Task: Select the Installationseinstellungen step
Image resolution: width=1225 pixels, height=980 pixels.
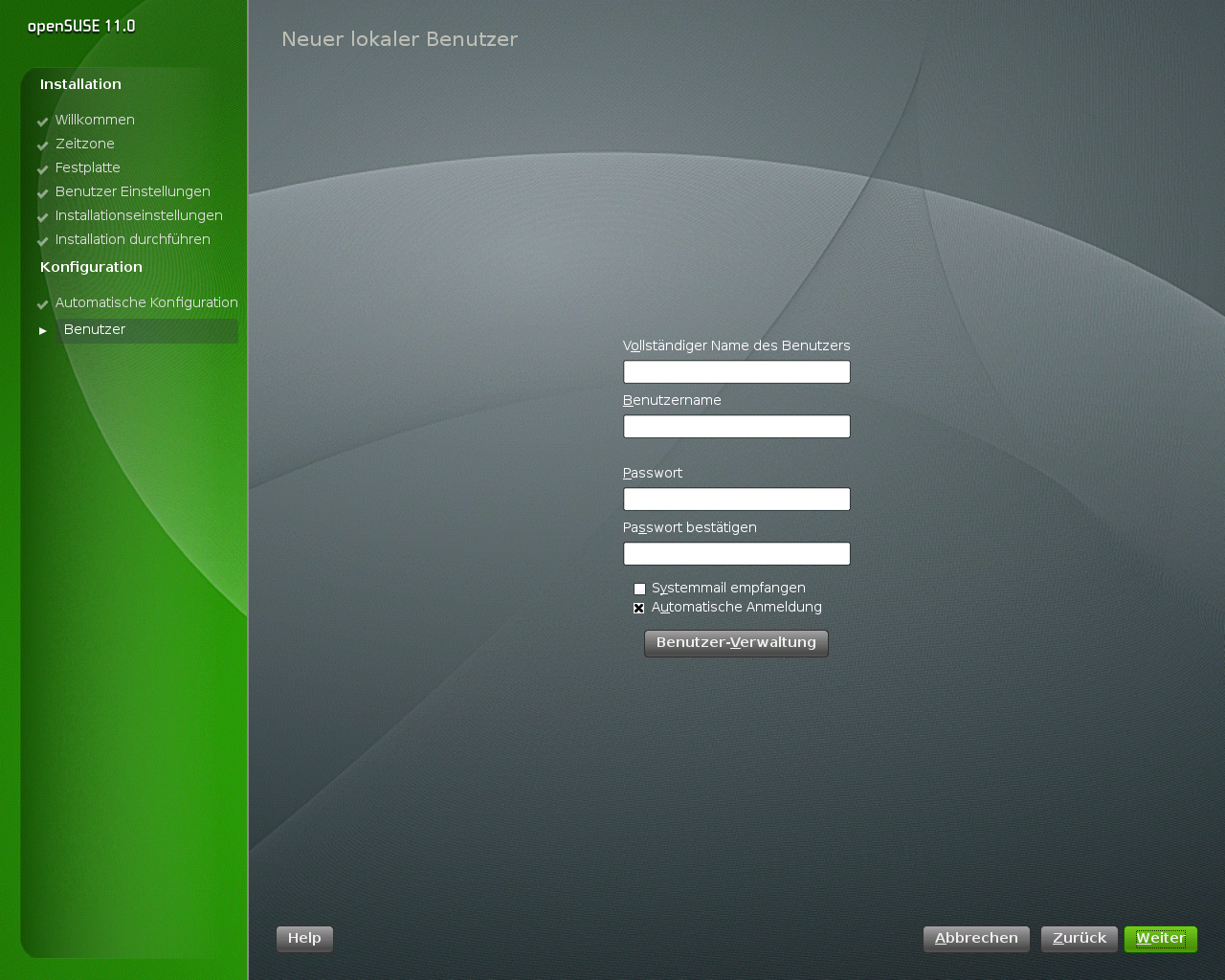Action: pyautogui.click(x=139, y=215)
